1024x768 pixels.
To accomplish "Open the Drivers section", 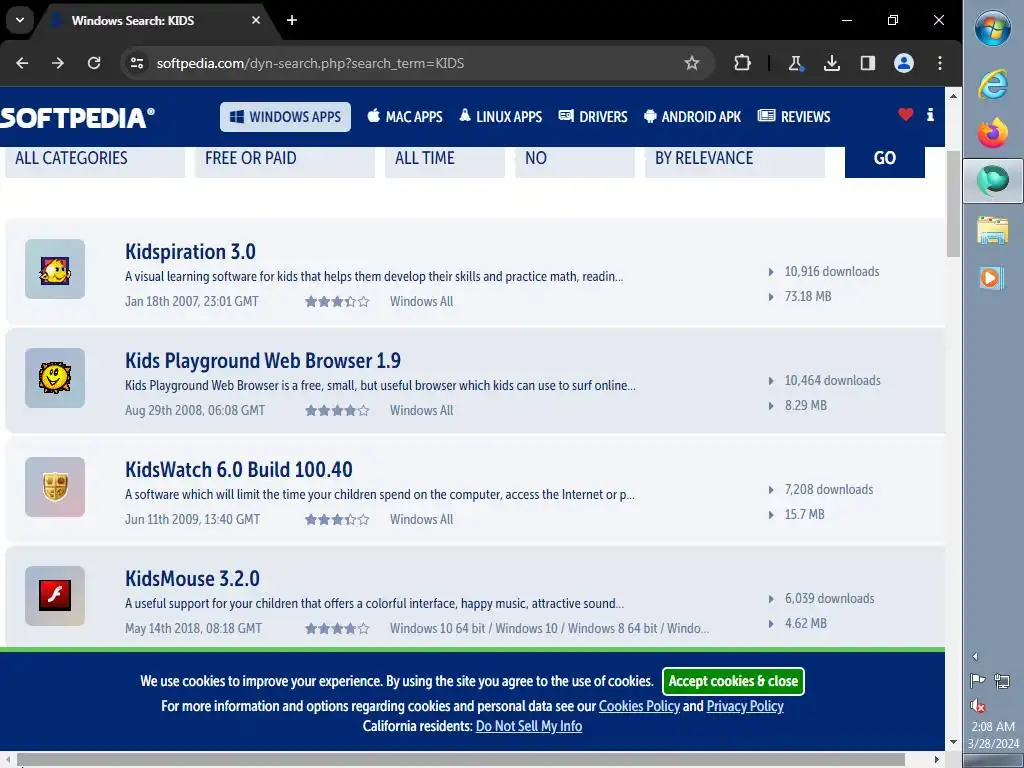I will [593, 117].
